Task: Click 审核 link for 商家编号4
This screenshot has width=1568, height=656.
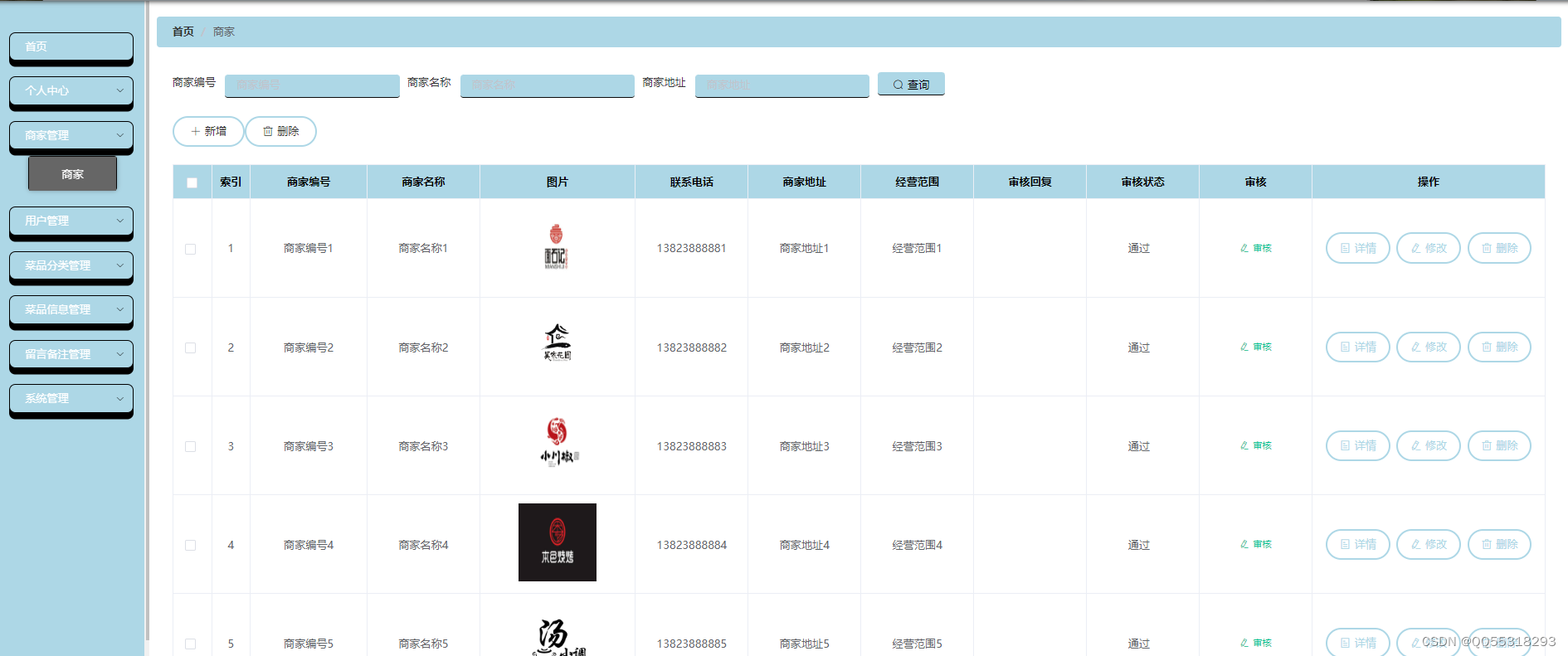Action: [x=1256, y=544]
